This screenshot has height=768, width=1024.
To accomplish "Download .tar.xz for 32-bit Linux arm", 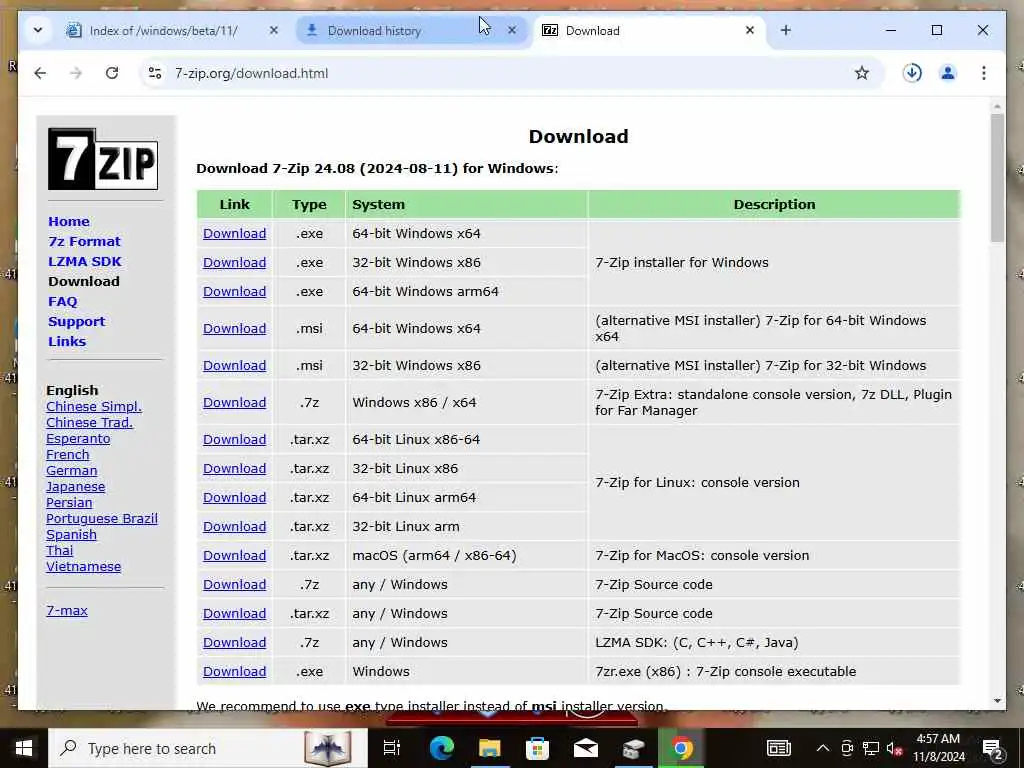I will click(x=234, y=526).
